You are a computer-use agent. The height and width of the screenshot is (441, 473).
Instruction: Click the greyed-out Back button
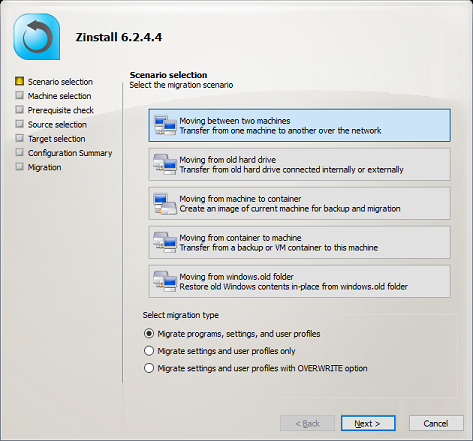(x=307, y=423)
